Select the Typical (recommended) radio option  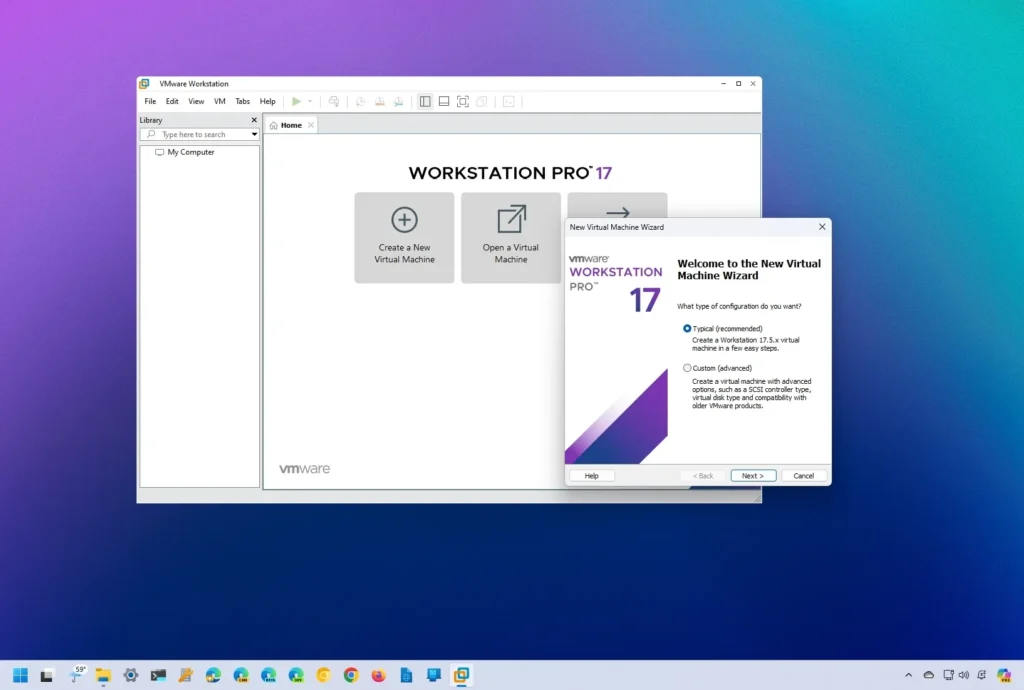pos(687,328)
